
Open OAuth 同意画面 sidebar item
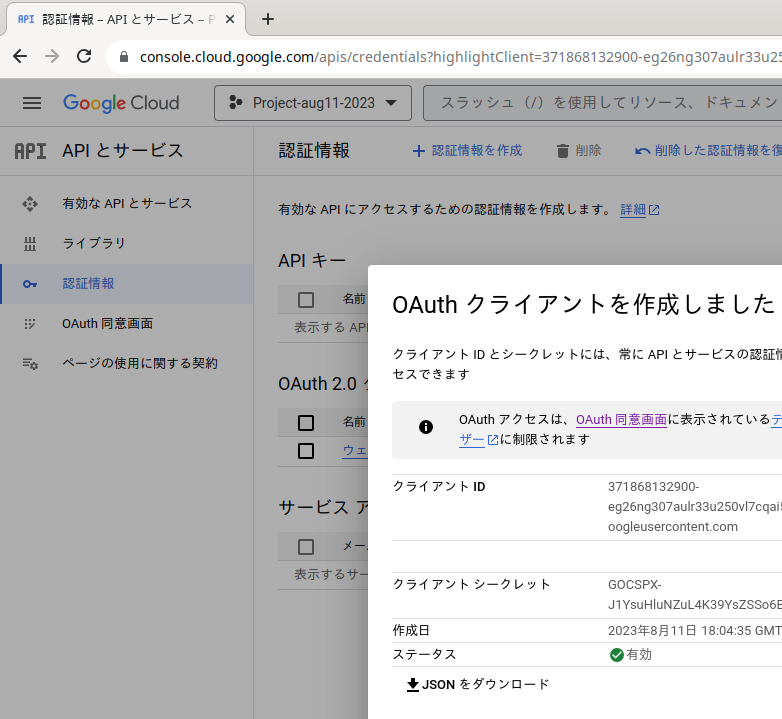(x=127, y=324)
